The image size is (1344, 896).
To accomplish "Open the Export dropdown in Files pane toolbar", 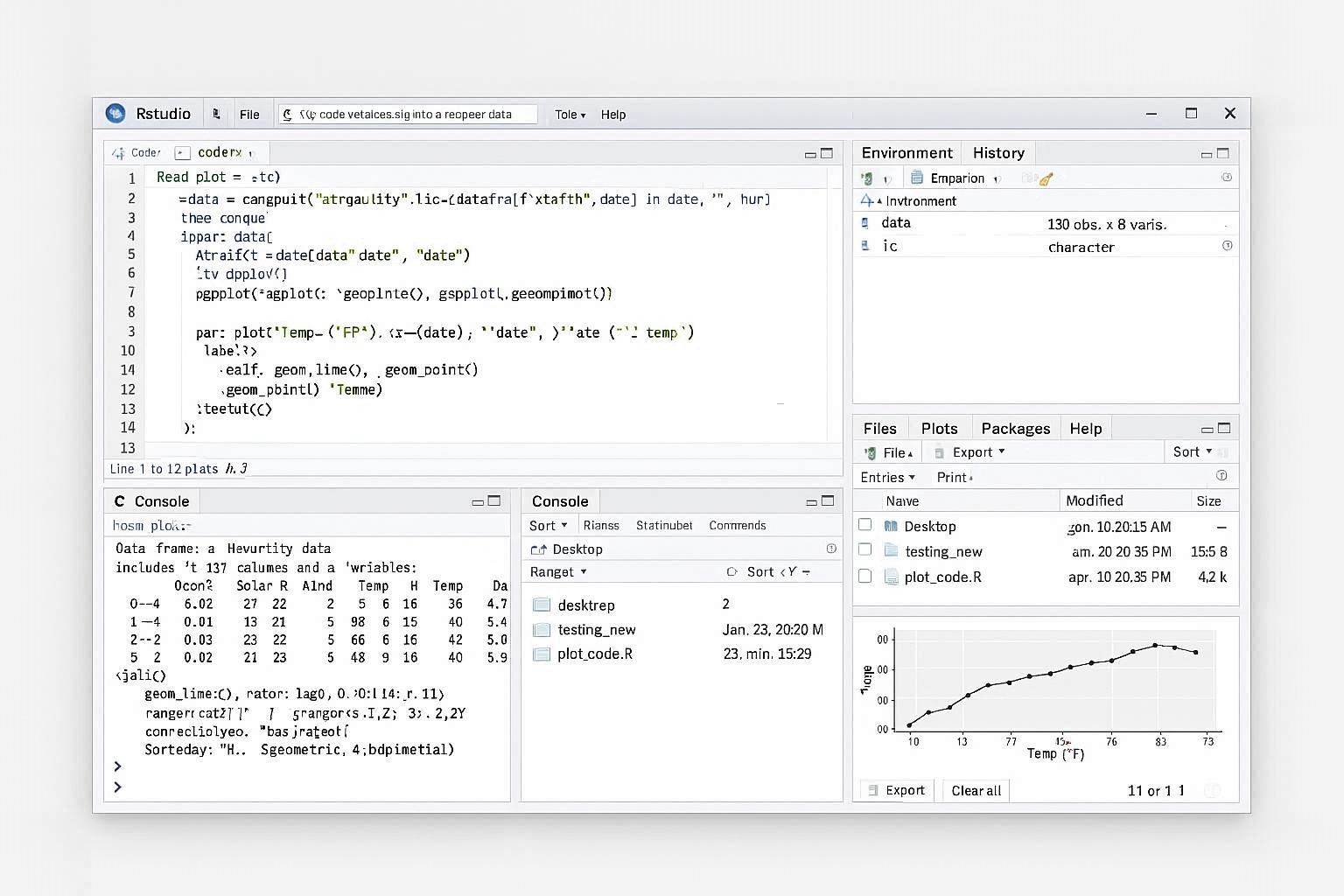I will [x=969, y=452].
